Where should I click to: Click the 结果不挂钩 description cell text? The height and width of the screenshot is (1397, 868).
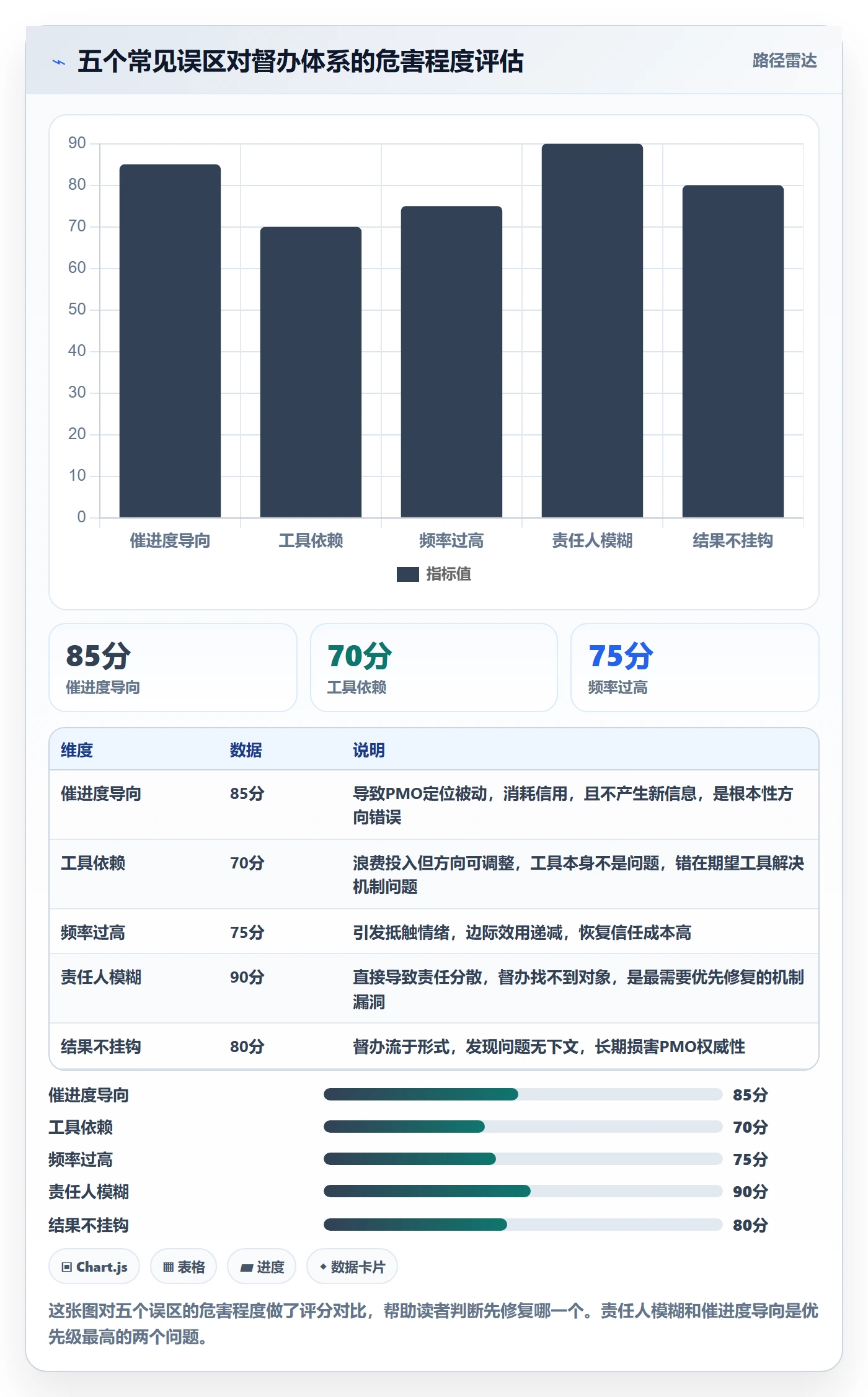tap(549, 1047)
